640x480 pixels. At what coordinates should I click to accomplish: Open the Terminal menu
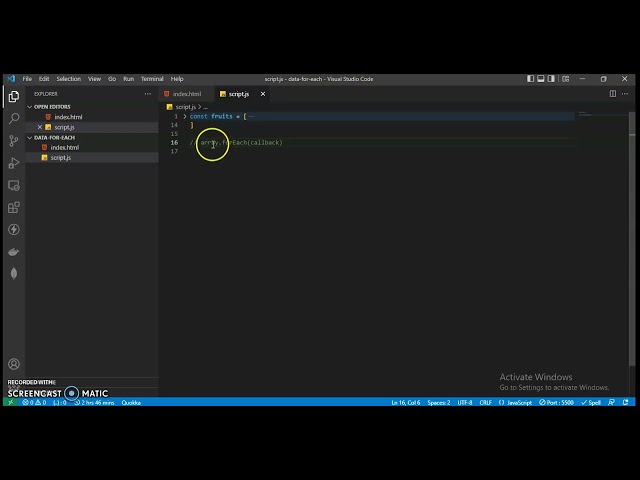[x=152, y=79]
